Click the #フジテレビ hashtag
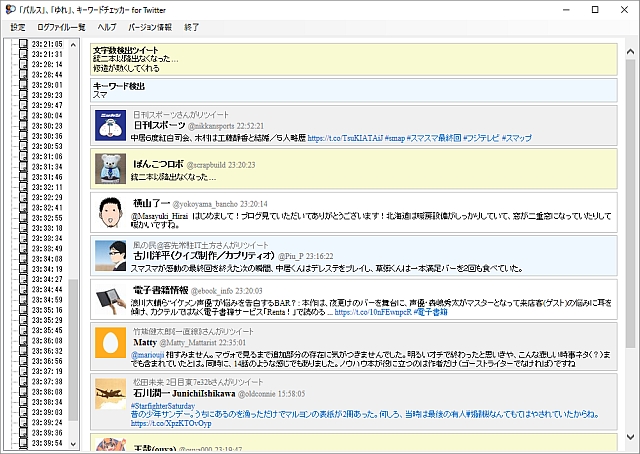 point(482,138)
